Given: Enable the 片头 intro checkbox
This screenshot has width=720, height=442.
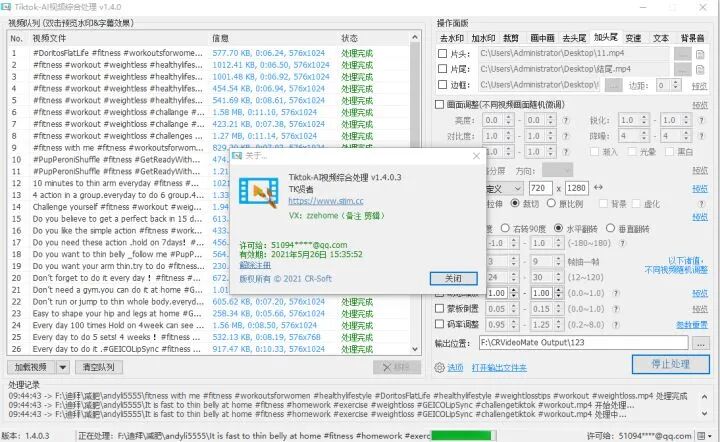Looking at the screenshot, I should 442,54.
